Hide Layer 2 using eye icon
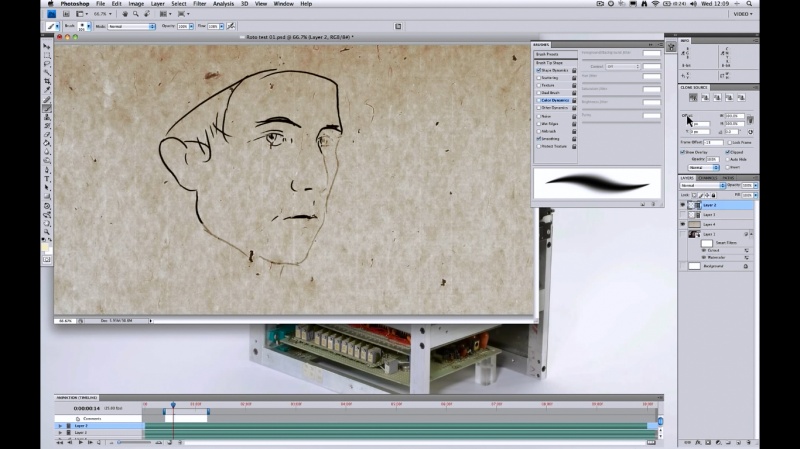800x449 pixels. pyautogui.click(x=684, y=205)
